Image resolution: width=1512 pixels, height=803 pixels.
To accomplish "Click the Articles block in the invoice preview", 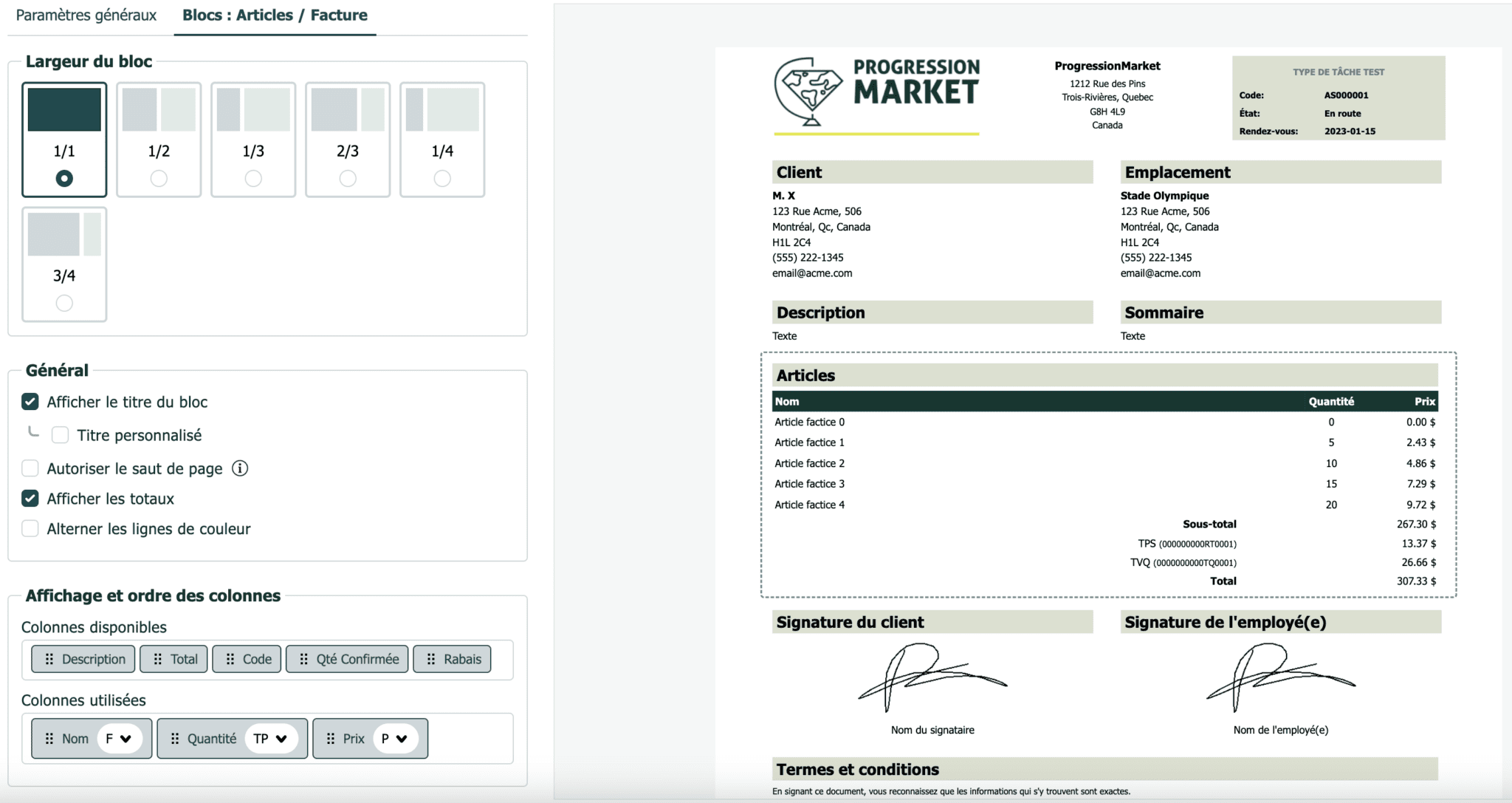I will [1108, 474].
